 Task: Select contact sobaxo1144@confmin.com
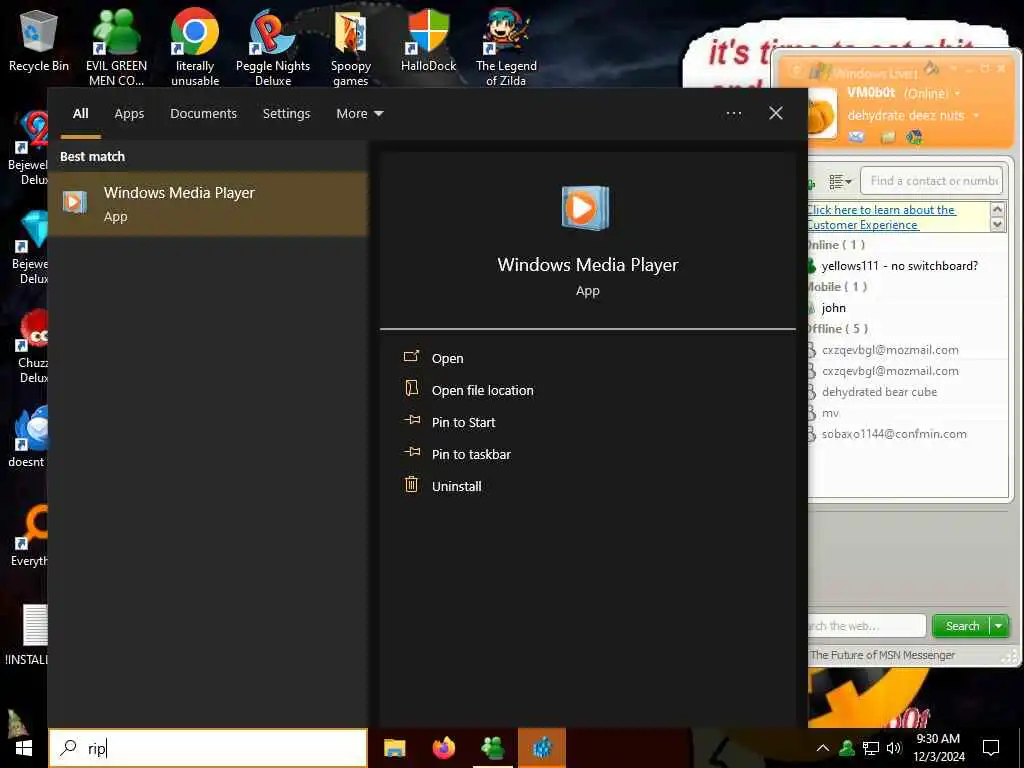(x=893, y=434)
